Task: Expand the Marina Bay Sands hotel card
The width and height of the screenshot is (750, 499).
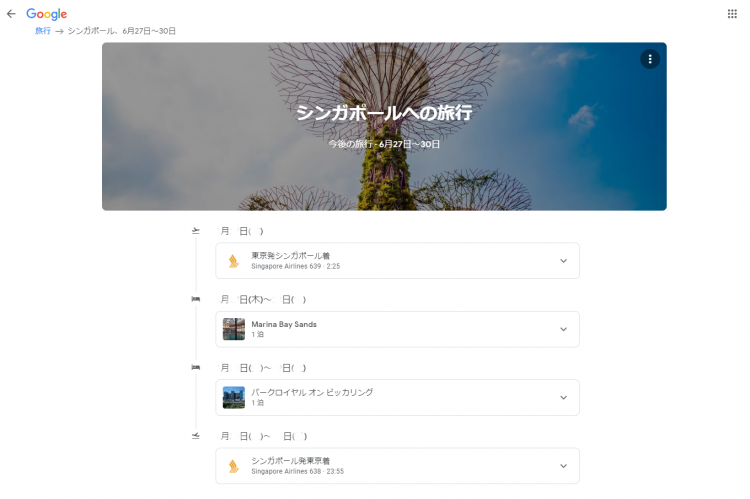Action: [563, 329]
